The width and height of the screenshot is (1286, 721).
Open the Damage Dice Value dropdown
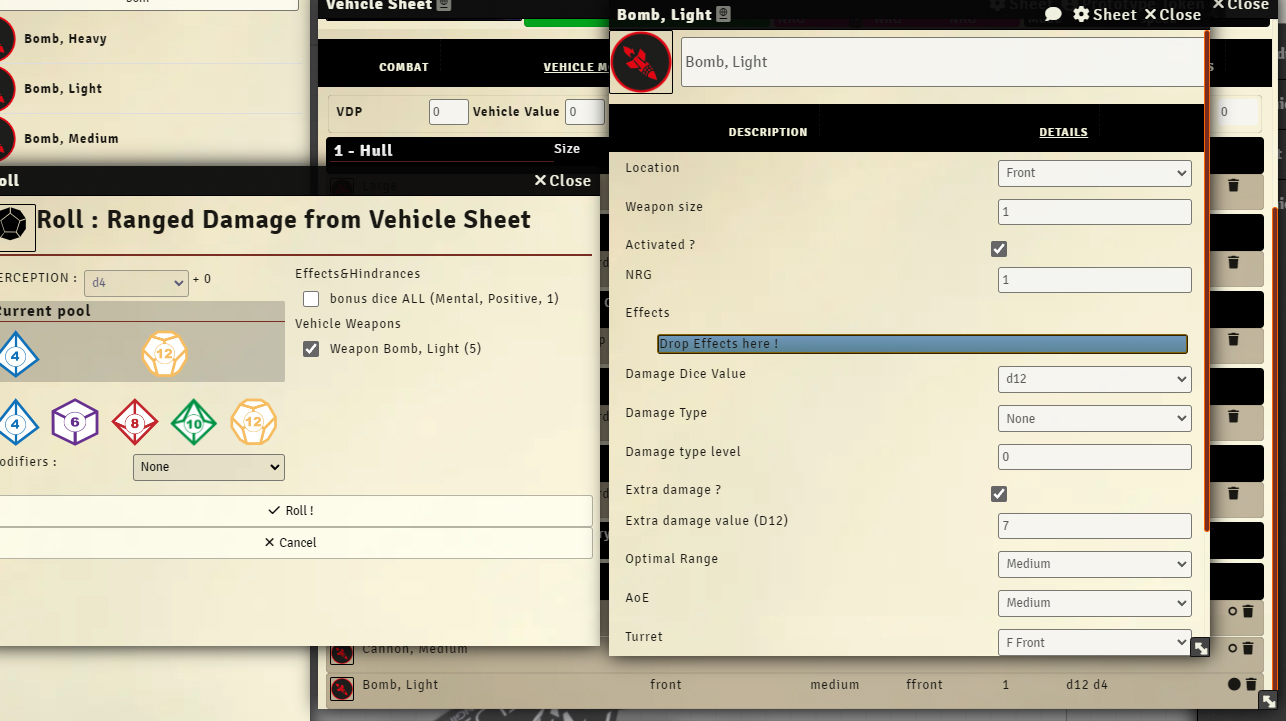pyautogui.click(x=1094, y=380)
